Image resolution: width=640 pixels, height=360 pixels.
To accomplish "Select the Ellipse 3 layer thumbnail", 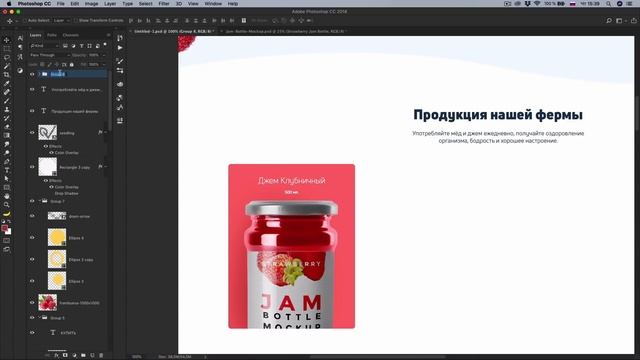I will click(x=57, y=281).
